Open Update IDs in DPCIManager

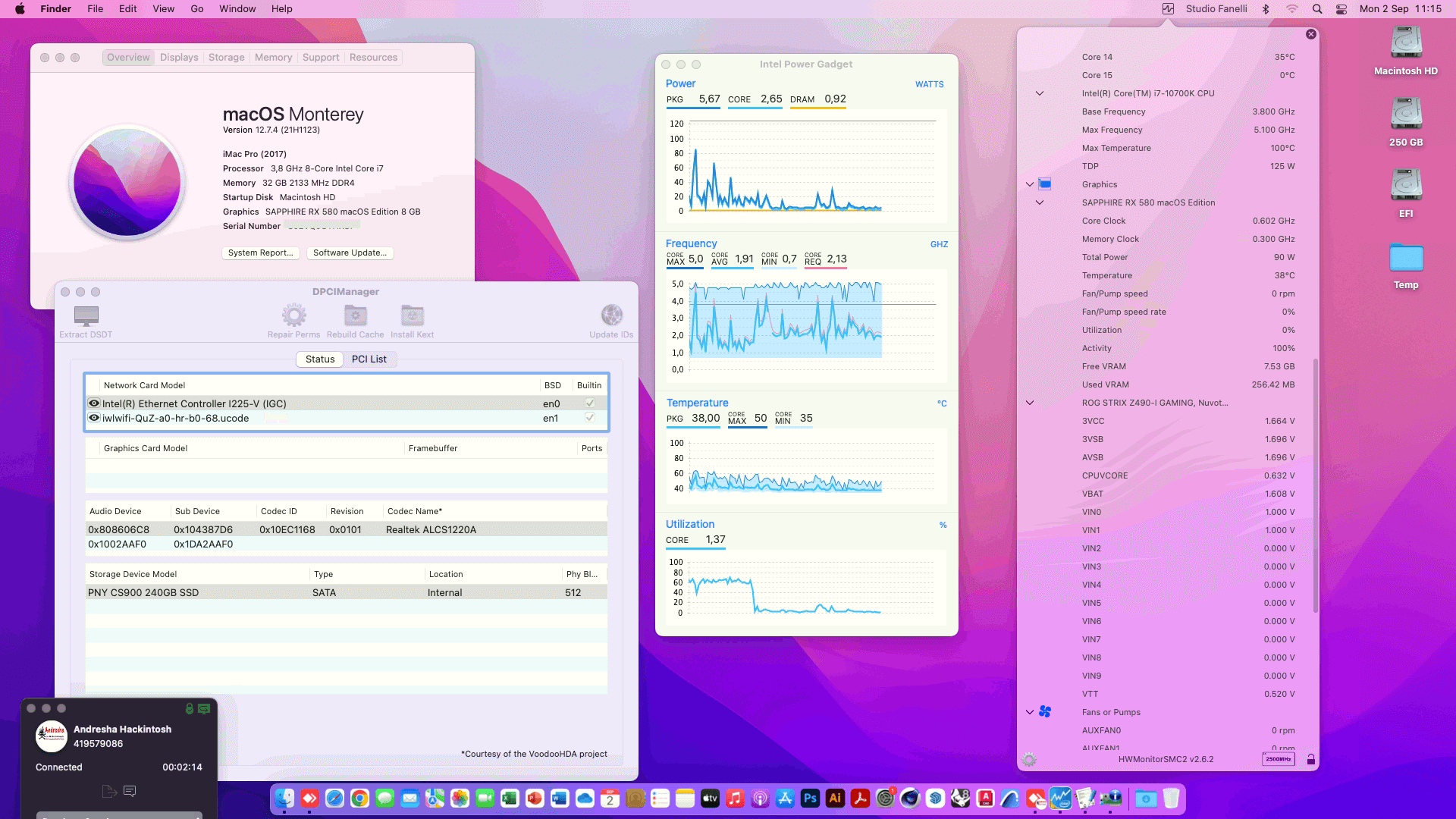point(611,315)
